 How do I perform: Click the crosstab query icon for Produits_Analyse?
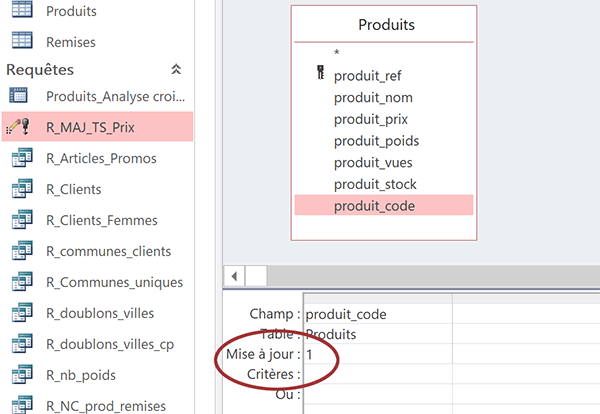coord(18,95)
